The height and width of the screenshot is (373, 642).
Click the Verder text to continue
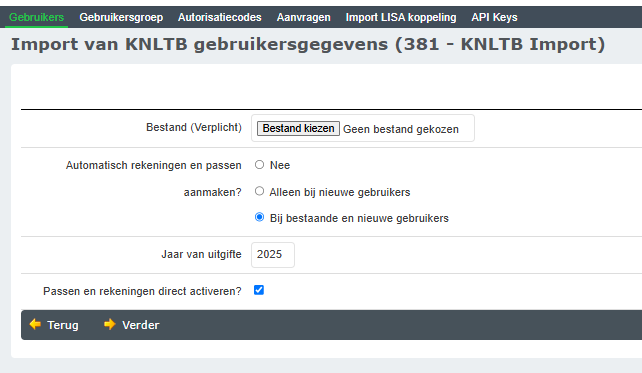click(x=141, y=325)
